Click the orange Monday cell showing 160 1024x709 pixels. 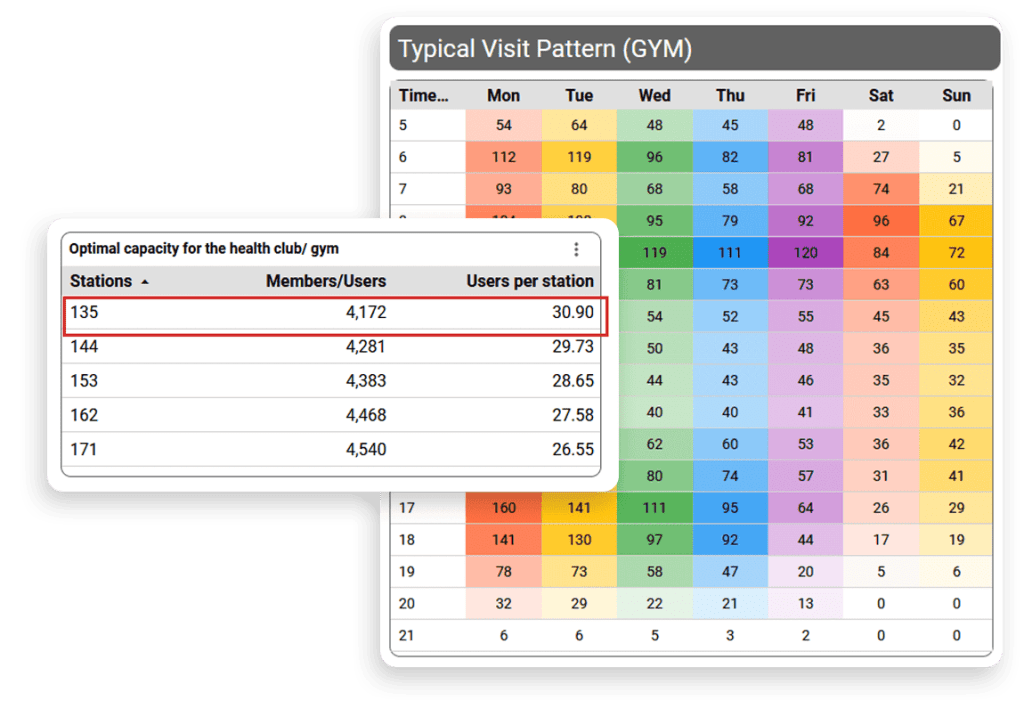[503, 508]
